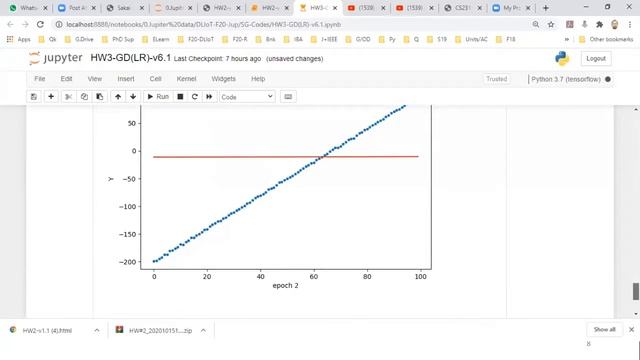The image size is (640, 360).
Task: Move selected cell up arrow
Action: tap(118, 97)
